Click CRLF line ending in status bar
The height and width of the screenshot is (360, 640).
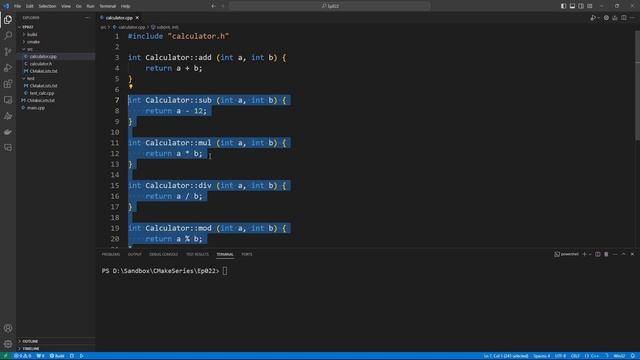click(x=575, y=356)
